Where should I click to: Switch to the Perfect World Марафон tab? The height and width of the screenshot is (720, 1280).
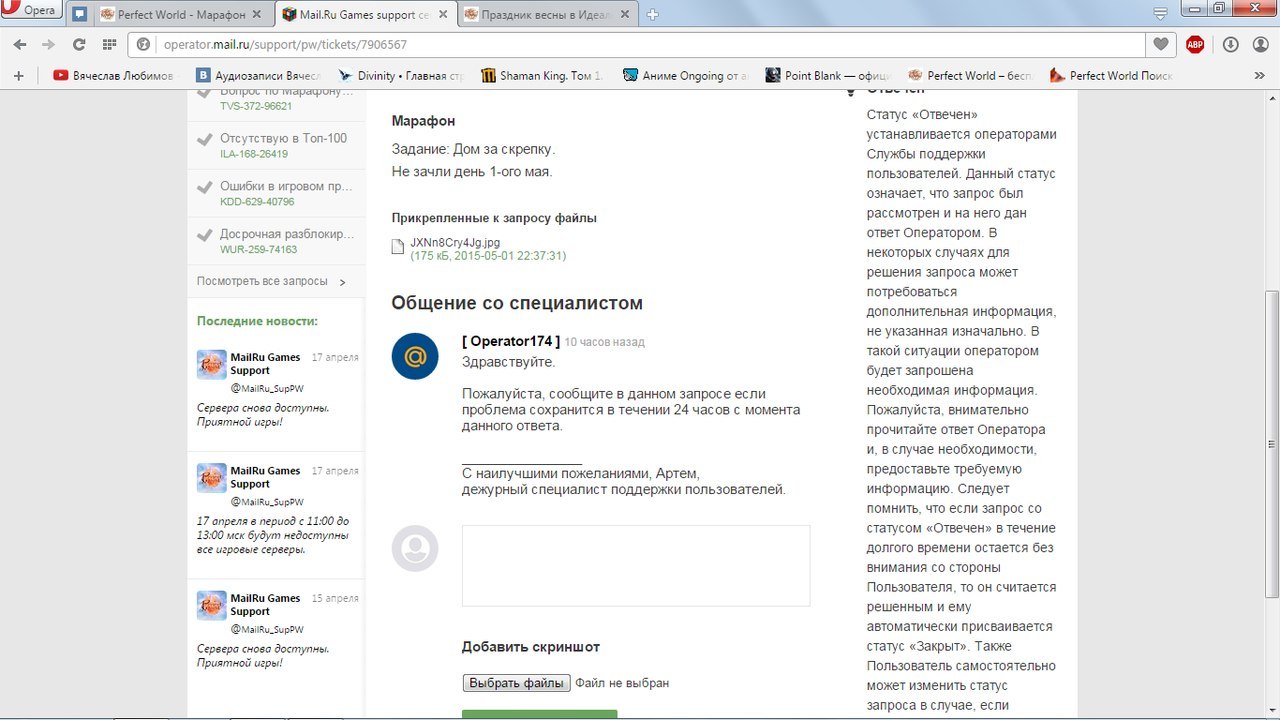tap(180, 15)
